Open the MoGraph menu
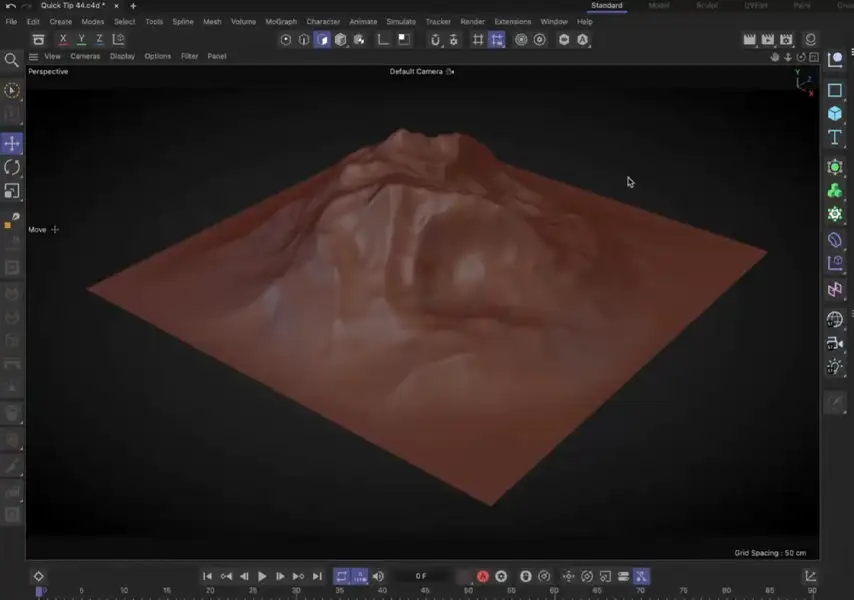This screenshot has height=600, width=854. [279, 21]
